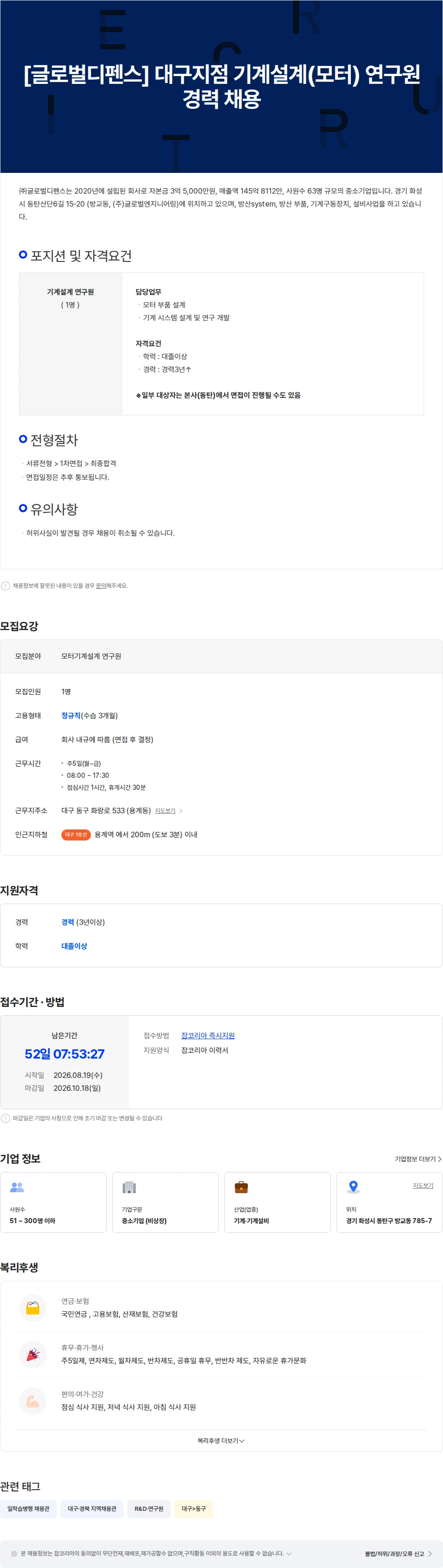The image size is (443, 1568).
Task: Click the 위치 map pin icon
Action: (x=353, y=1187)
